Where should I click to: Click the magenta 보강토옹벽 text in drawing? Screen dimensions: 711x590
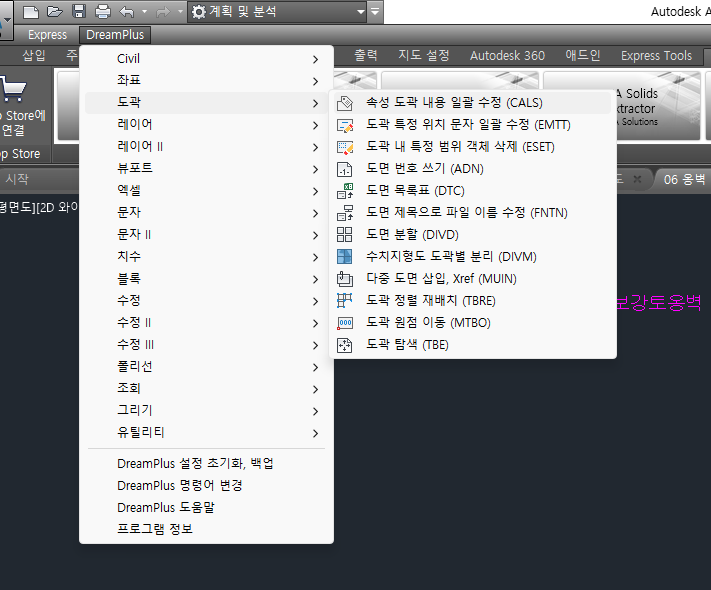click(659, 302)
